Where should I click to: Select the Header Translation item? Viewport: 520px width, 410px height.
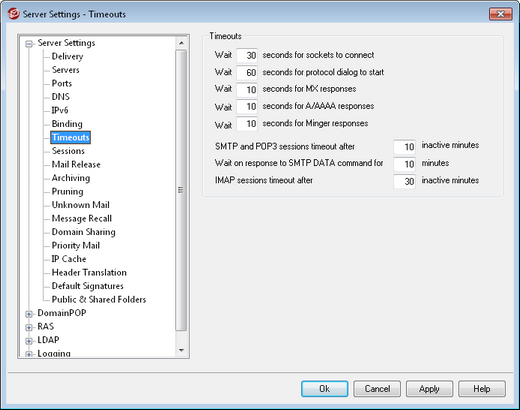pyautogui.click(x=89, y=272)
